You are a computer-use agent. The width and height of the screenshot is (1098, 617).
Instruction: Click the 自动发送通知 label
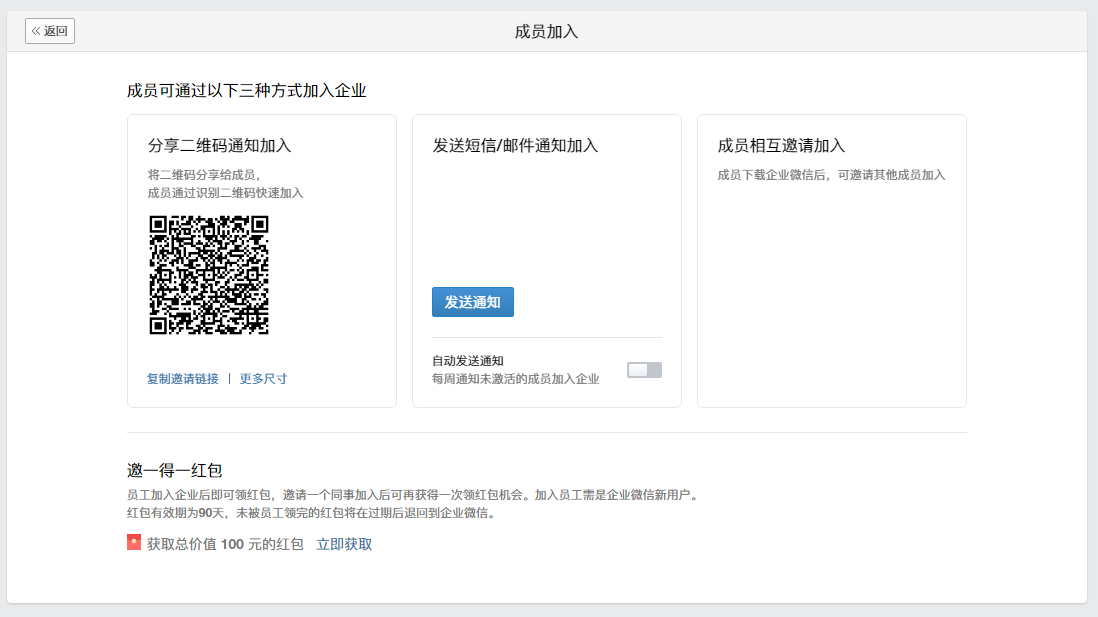pos(468,361)
